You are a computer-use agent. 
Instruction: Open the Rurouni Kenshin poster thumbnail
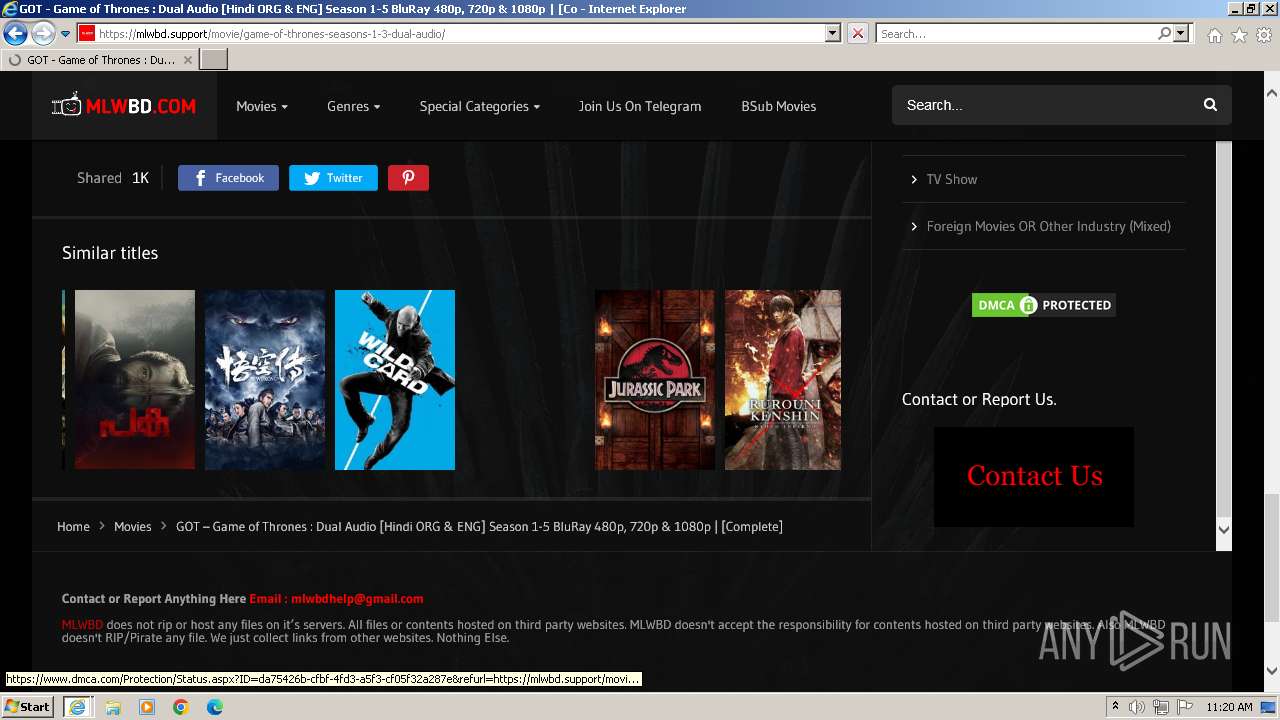click(783, 380)
